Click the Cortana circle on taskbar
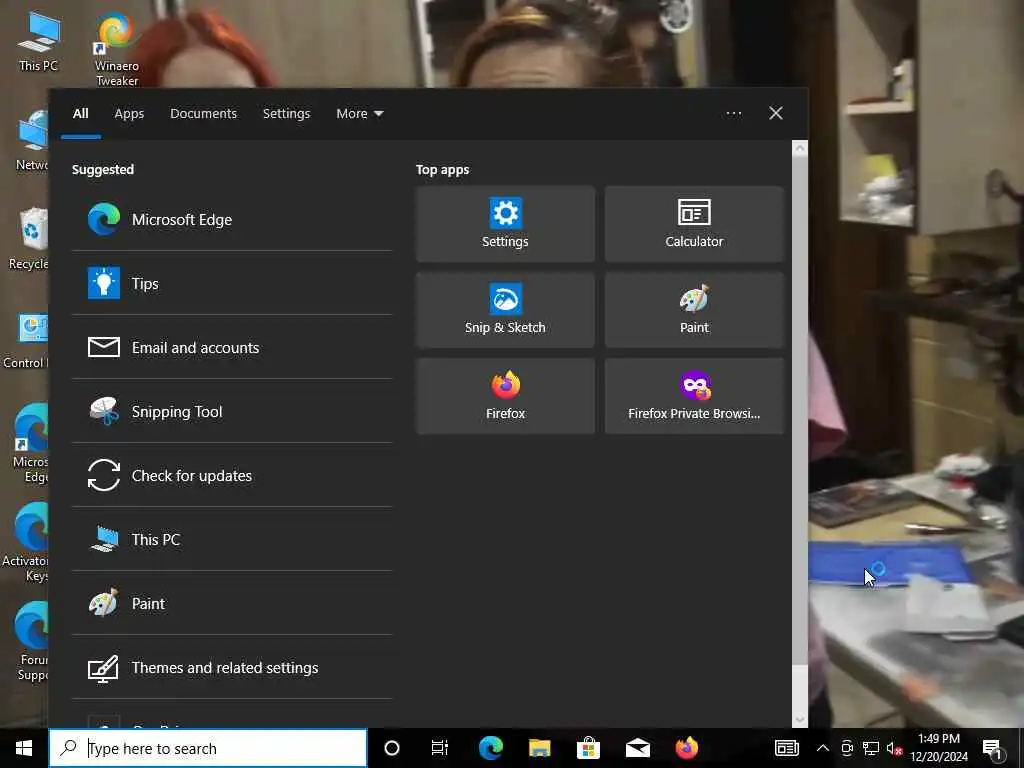 [x=392, y=748]
